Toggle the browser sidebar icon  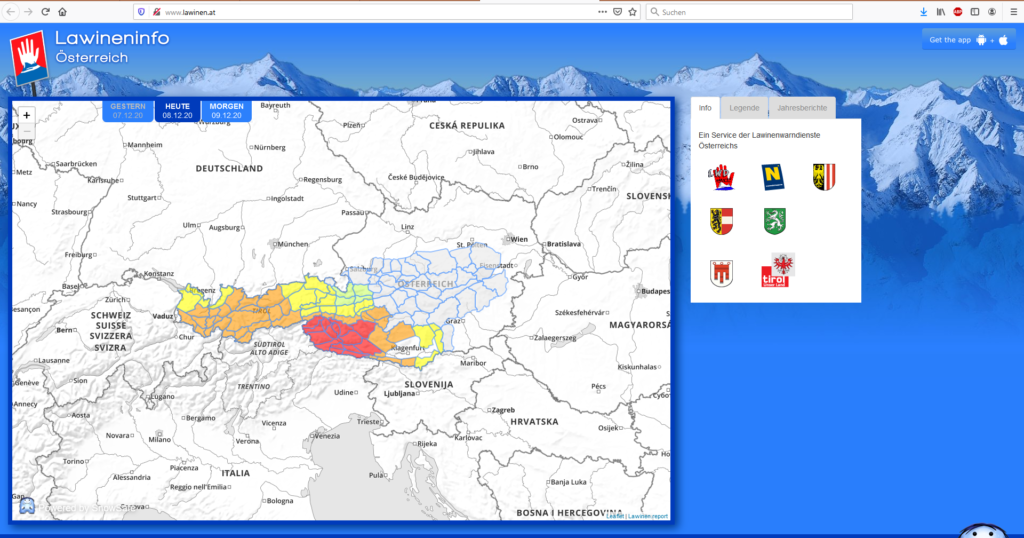point(974,12)
